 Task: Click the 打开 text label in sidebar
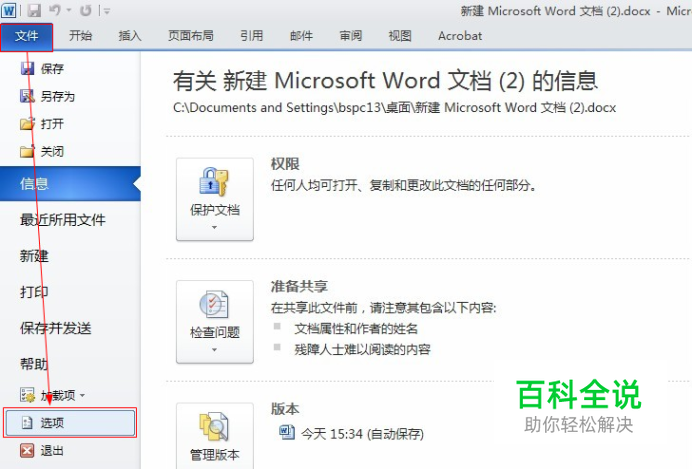[x=52, y=124]
